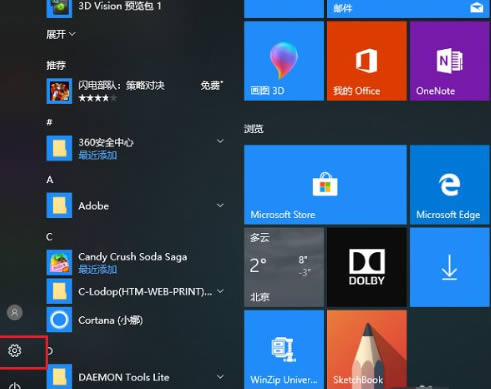The height and width of the screenshot is (389, 491).
Task: Launch the OneNote tile
Action: click(450, 61)
